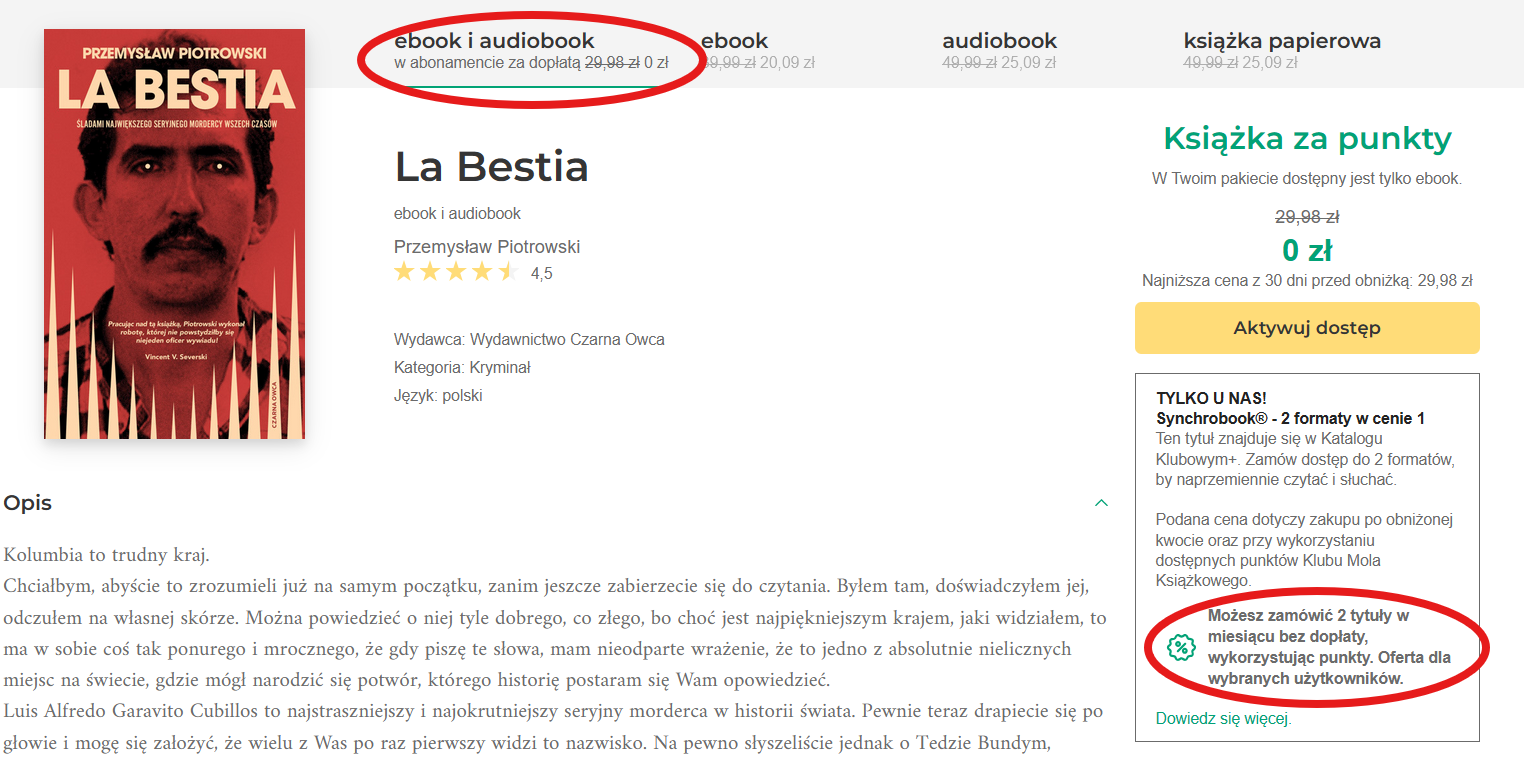Collapse the Opis section with the chevron
The height and width of the screenshot is (763, 1524).
(x=1101, y=503)
